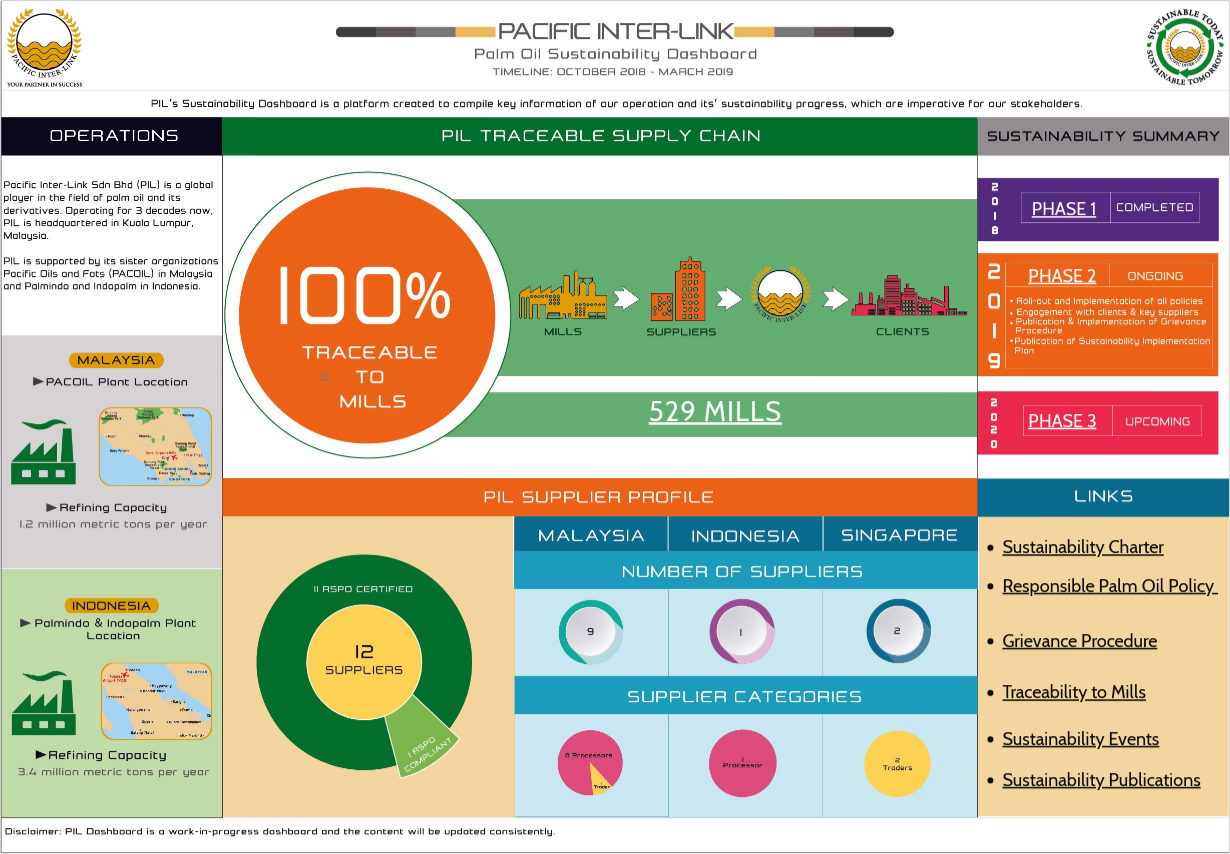Open the PHASE 1 link

[1064, 208]
